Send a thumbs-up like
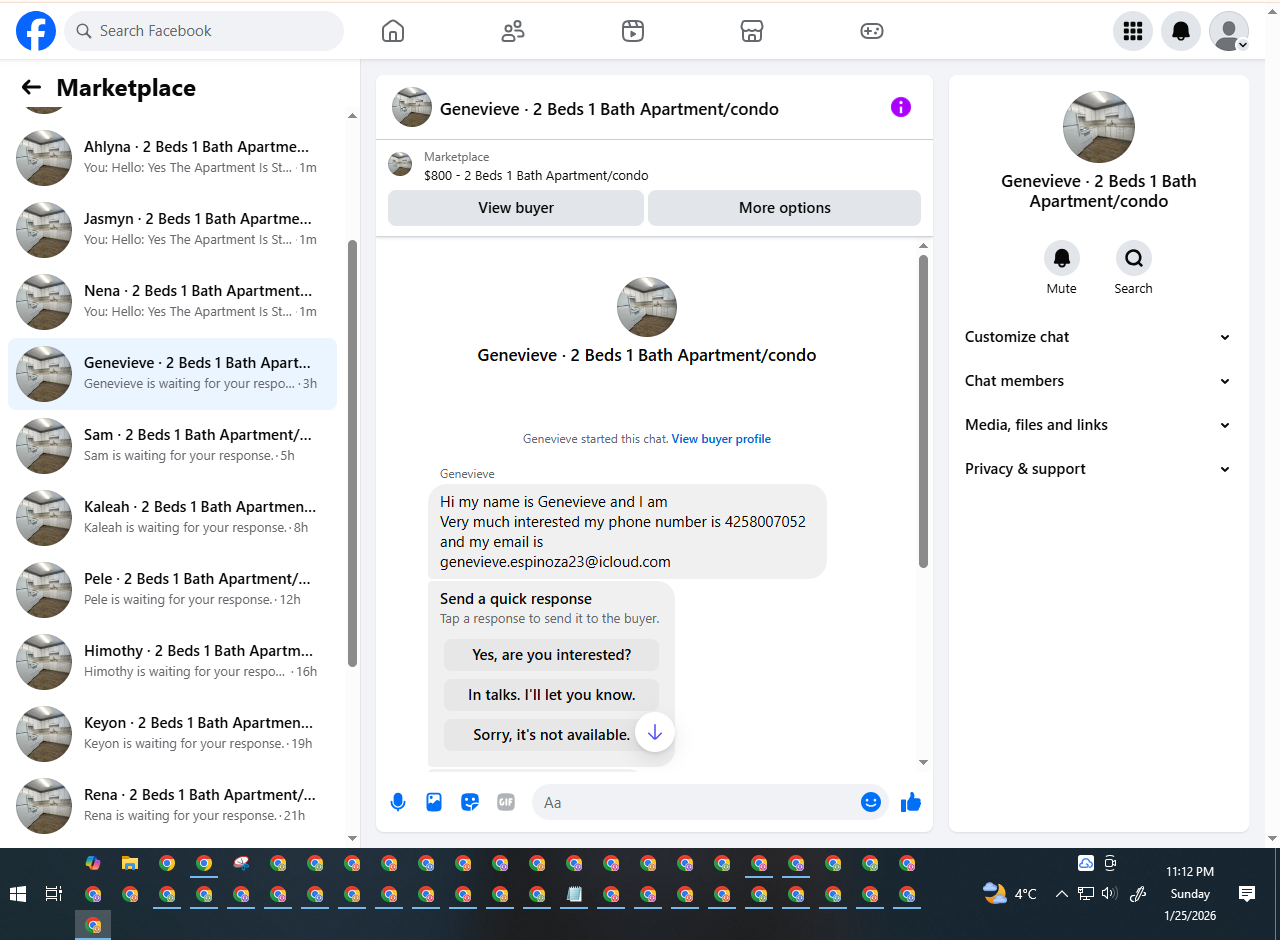 (910, 802)
